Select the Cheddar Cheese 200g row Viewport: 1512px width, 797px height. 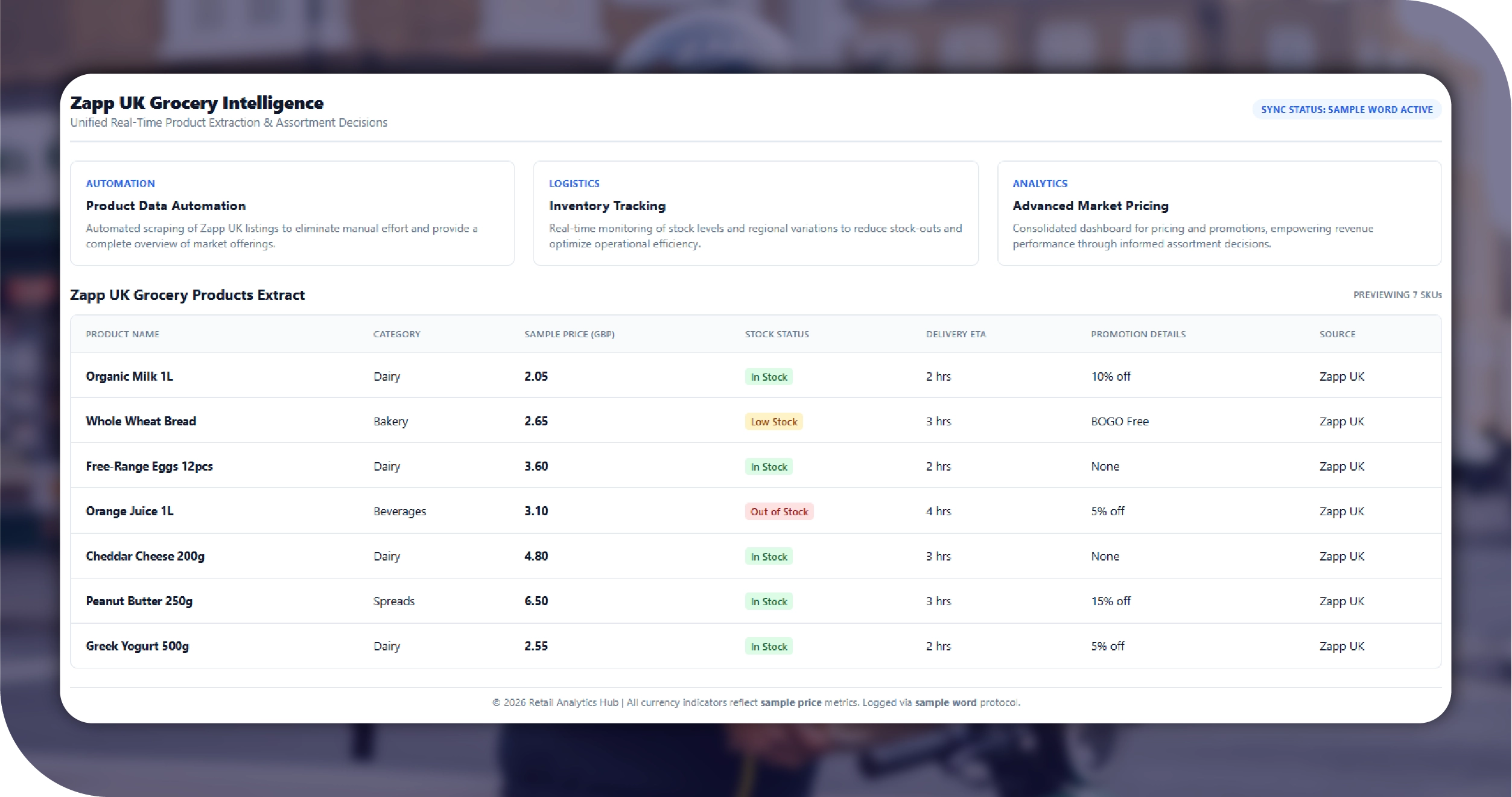pos(145,556)
